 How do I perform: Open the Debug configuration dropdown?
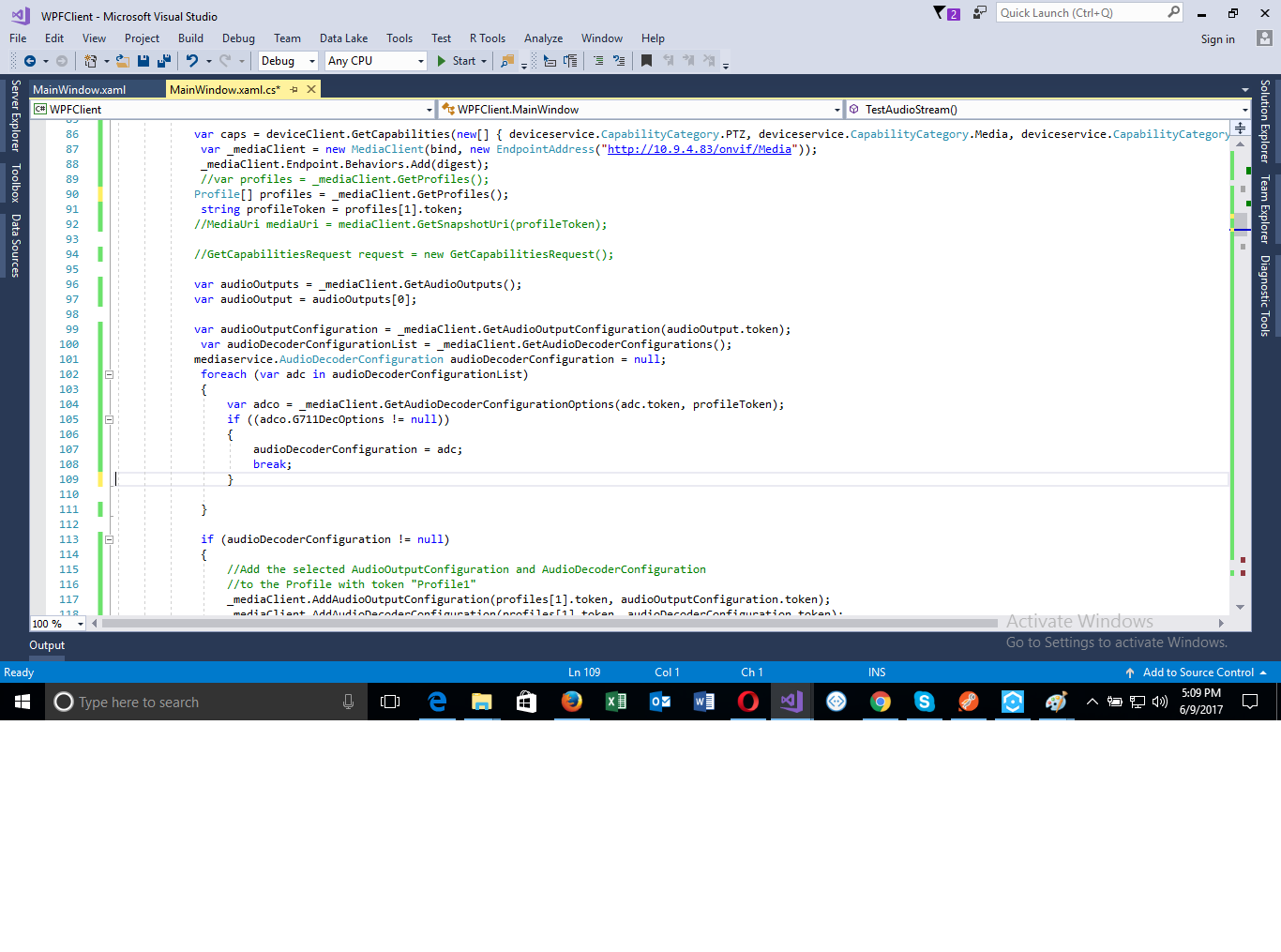click(x=288, y=61)
